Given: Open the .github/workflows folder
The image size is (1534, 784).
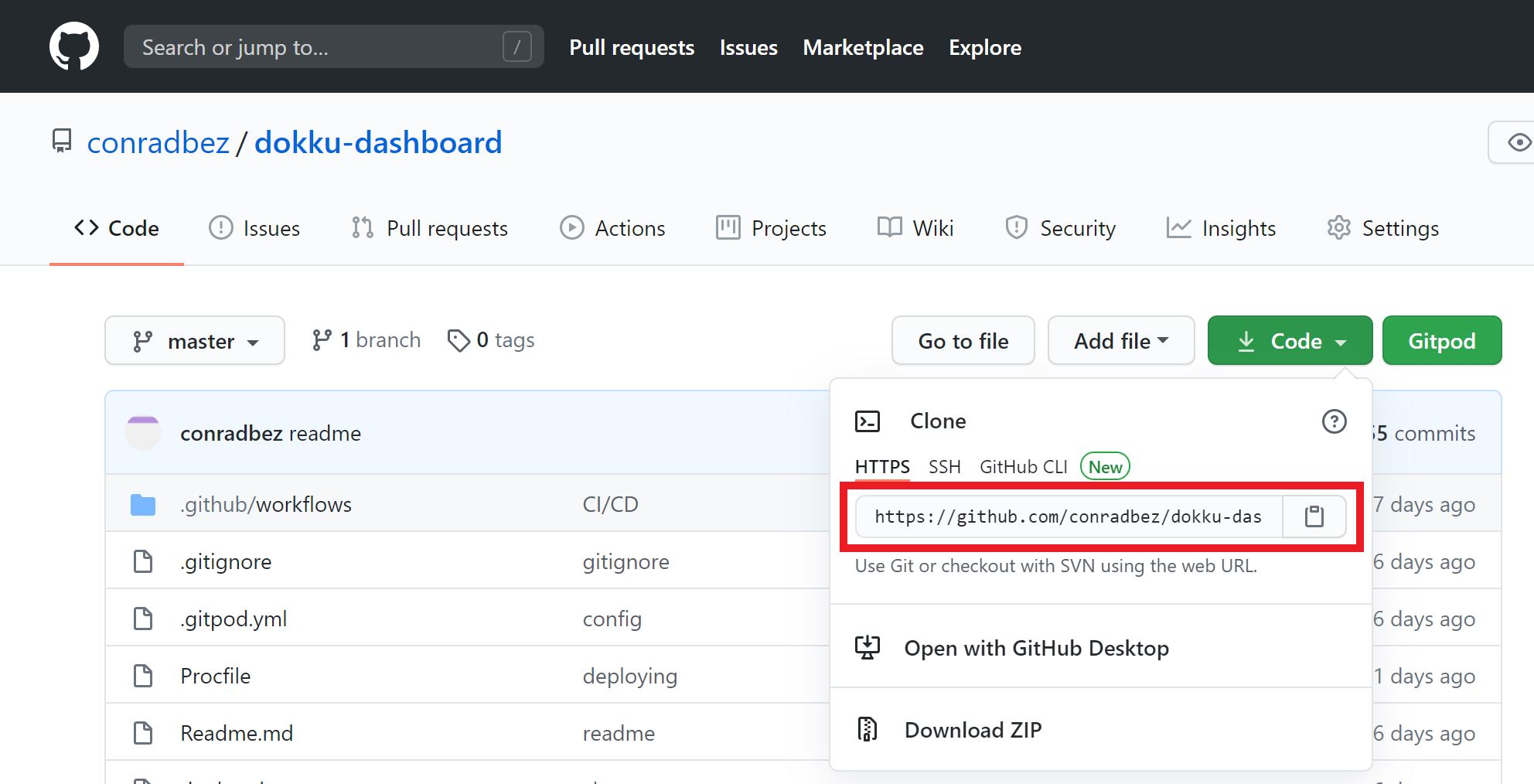Looking at the screenshot, I should [x=266, y=504].
